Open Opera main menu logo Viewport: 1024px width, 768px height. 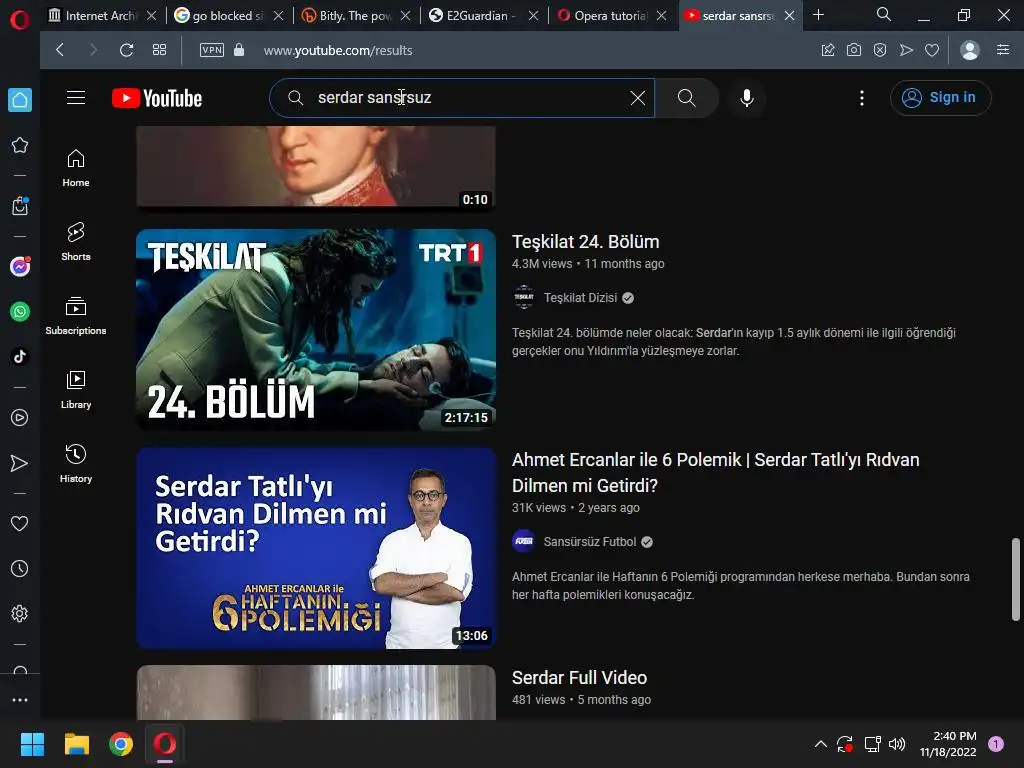pos(20,19)
